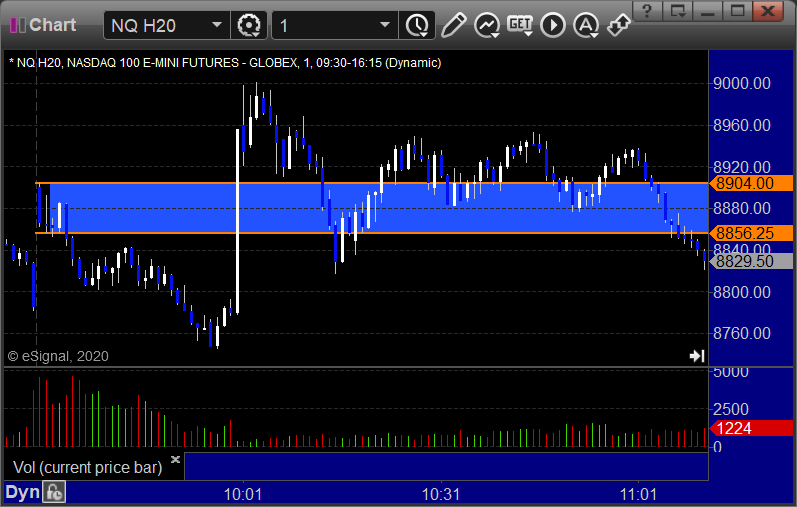Click the 9000.00 price axis label

pyautogui.click(x=742, y=83)
